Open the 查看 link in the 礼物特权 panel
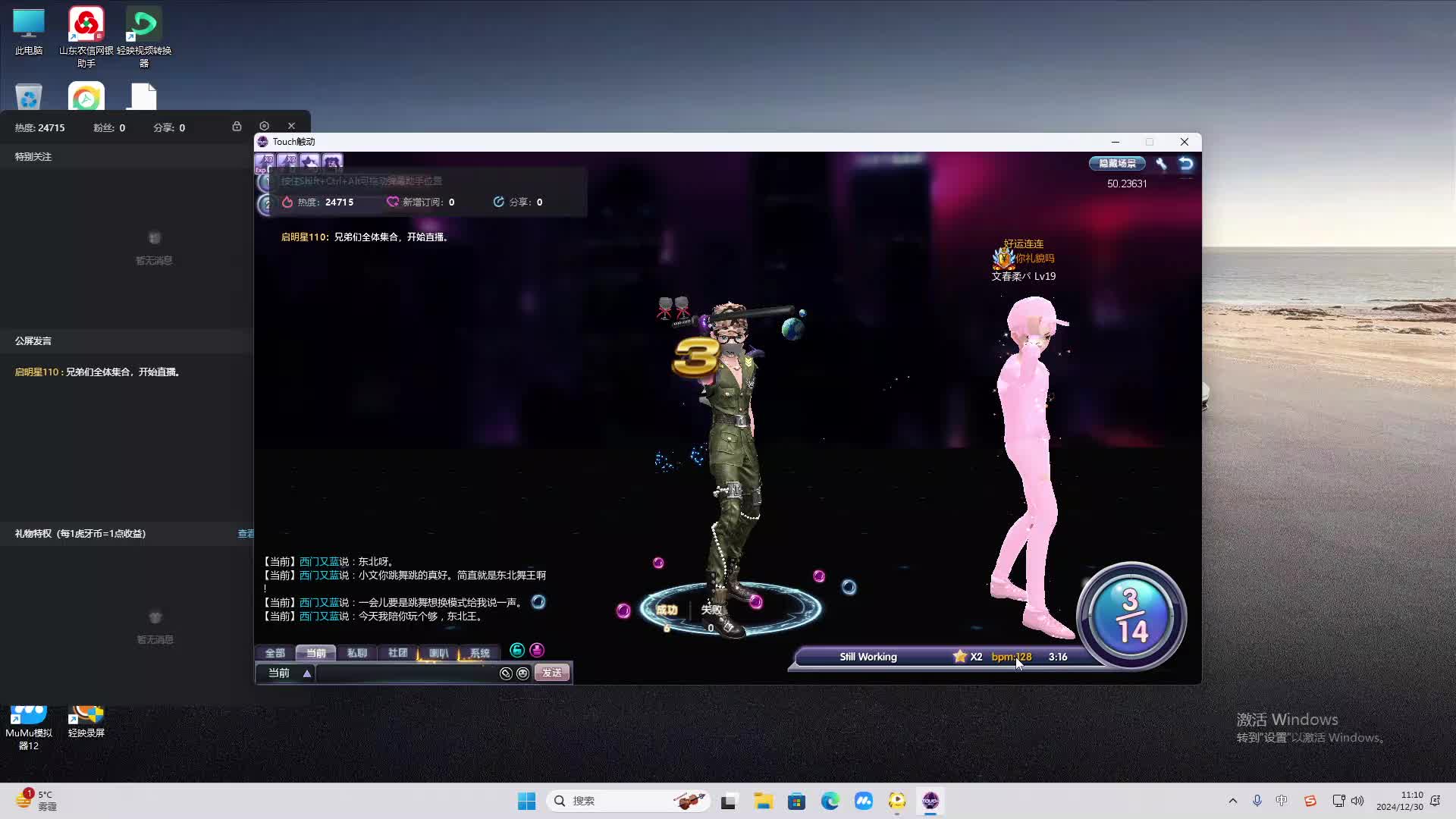The width and height of the screenshot is (1456, 819). point(245,533)
